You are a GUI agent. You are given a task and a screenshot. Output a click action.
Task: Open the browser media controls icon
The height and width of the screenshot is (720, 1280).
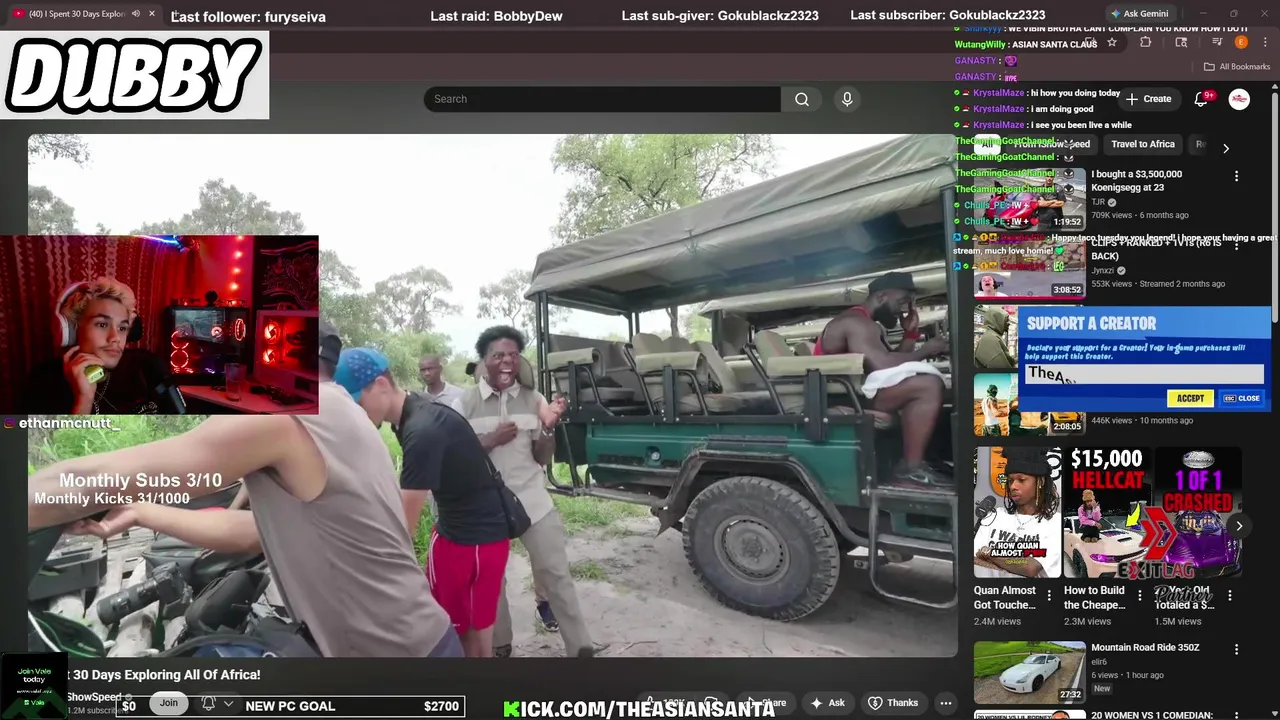pyautogui.click(x=1217, y=43)
